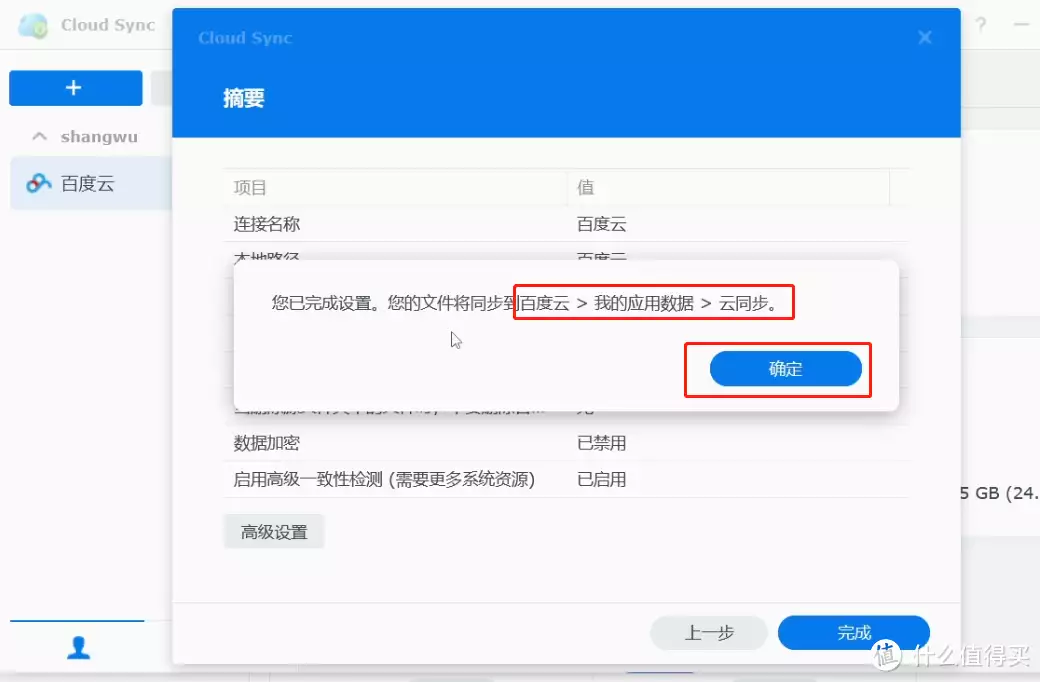Select the 连接名称 row label
The image size is (1040, 682).
click(x=267, y=224)
